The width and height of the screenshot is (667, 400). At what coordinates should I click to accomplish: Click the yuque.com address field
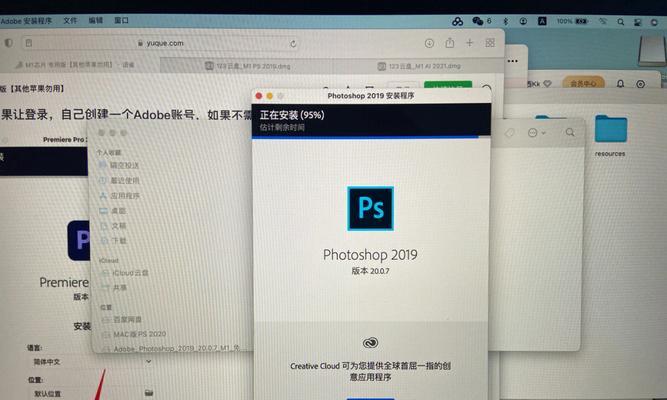tap(161, 43)
